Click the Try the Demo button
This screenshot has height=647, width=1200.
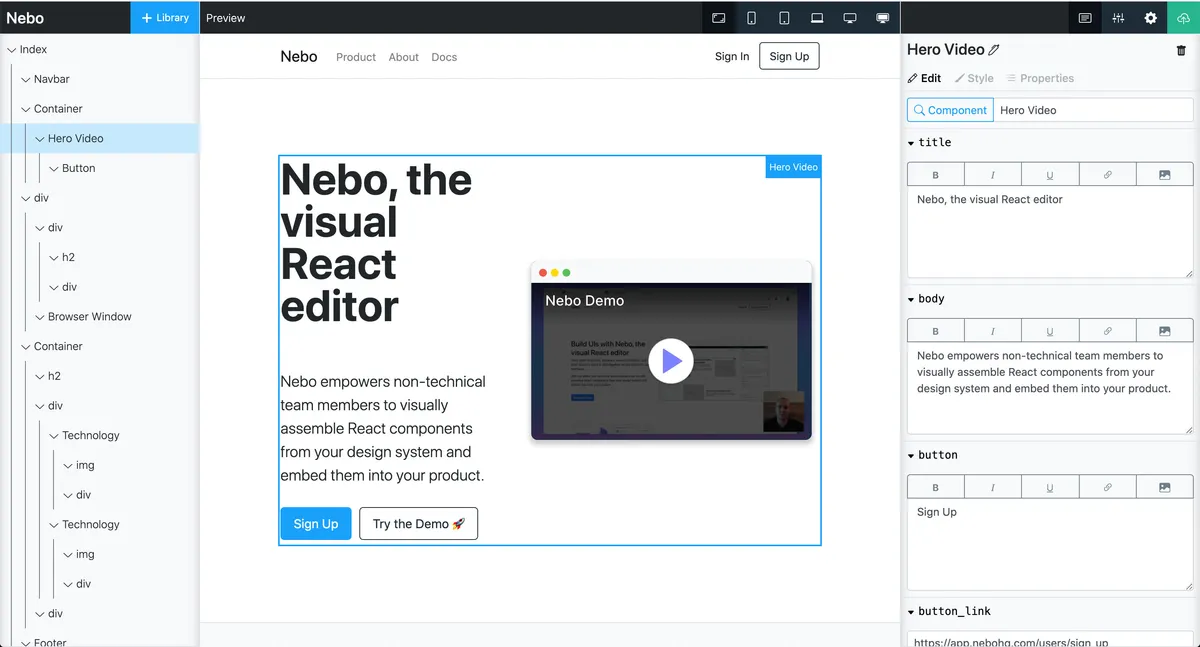point(418,524)
